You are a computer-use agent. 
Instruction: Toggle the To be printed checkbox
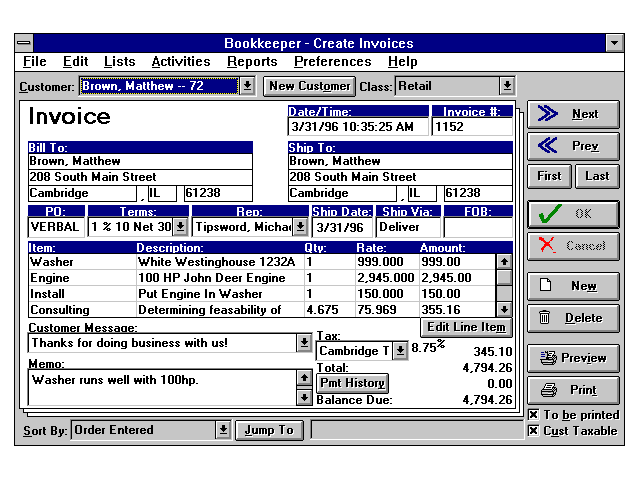coord(534,415)
